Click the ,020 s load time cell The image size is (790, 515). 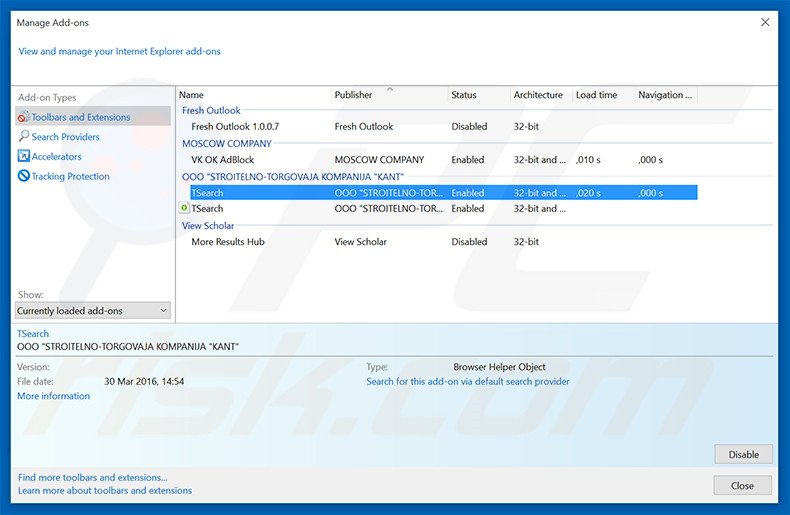pos(588,193)
